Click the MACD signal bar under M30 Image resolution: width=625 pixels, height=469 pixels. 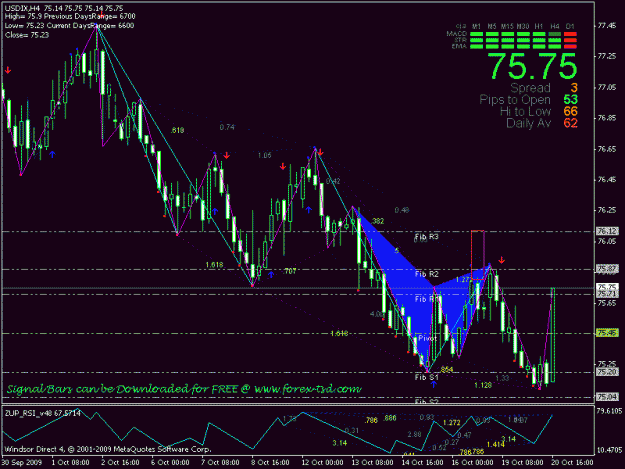523,34
